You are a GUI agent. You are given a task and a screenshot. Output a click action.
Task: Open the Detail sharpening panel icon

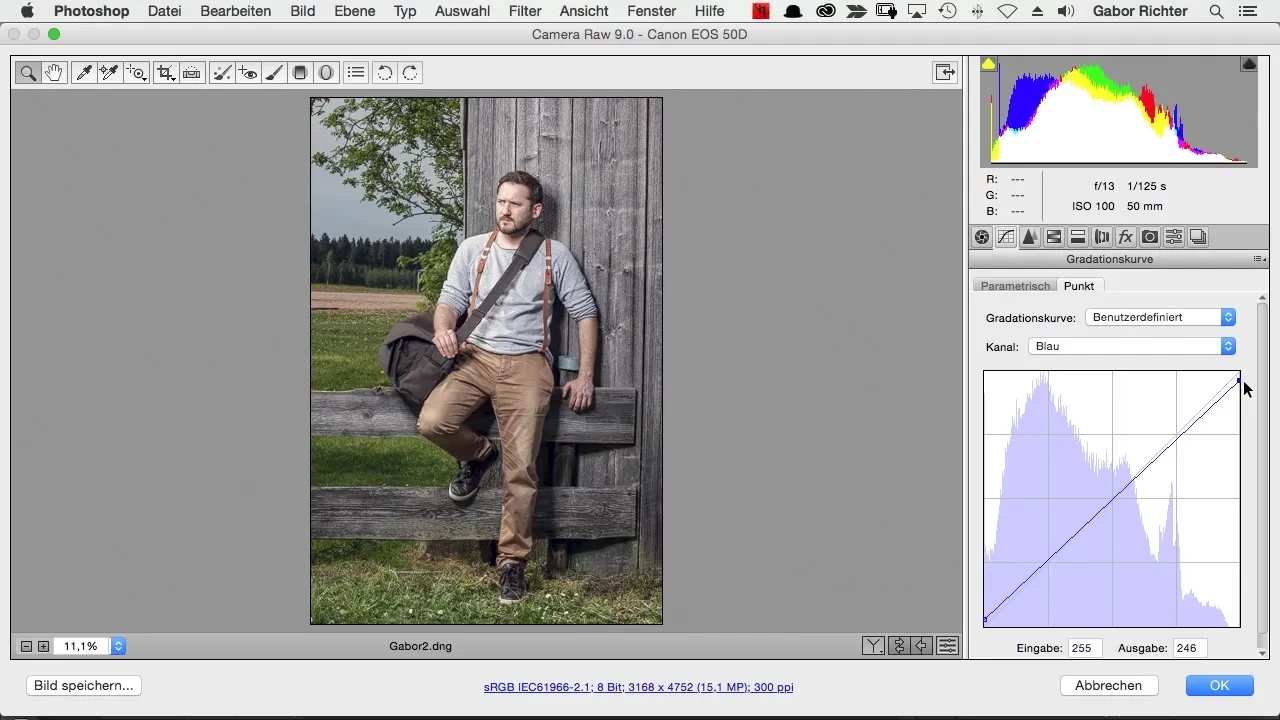pos(1030,237)
